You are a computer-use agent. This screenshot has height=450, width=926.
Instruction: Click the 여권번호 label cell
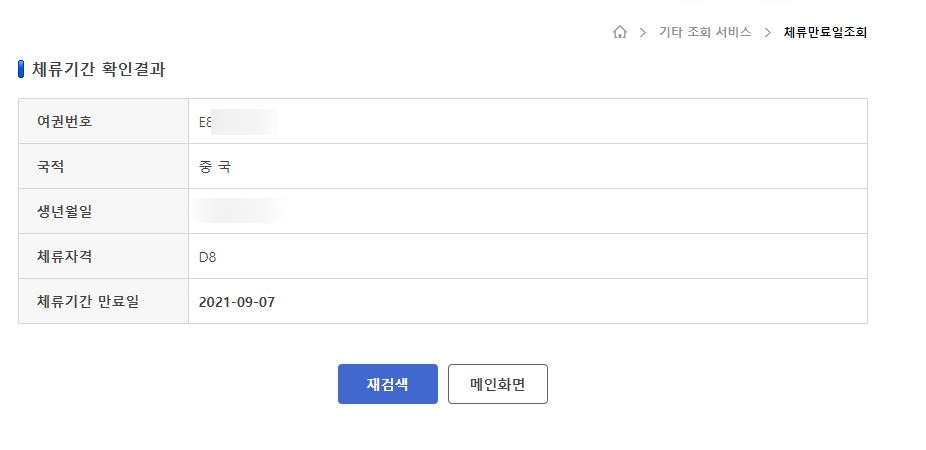(x=103, y=121)
